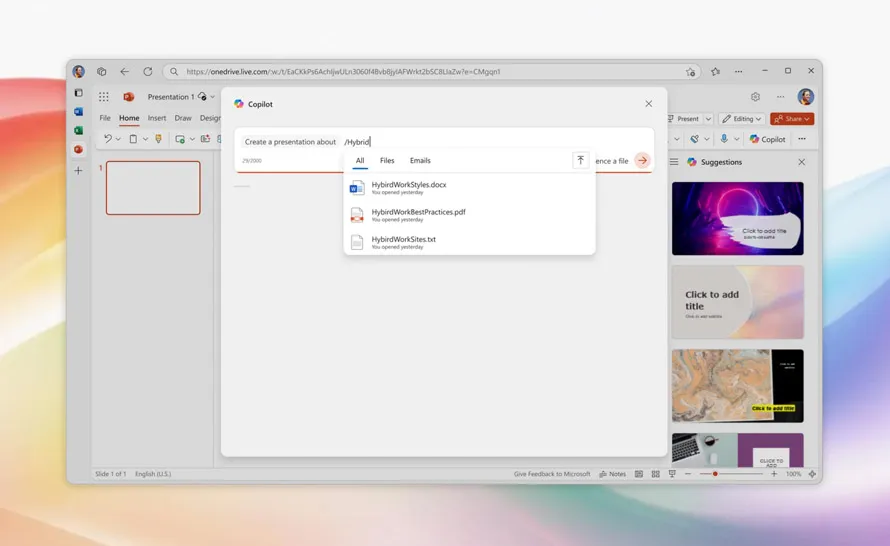This screenshot has width=890, height=546.
Task: Click the upload file arrow icon
Action: click(x=580, y=161)
